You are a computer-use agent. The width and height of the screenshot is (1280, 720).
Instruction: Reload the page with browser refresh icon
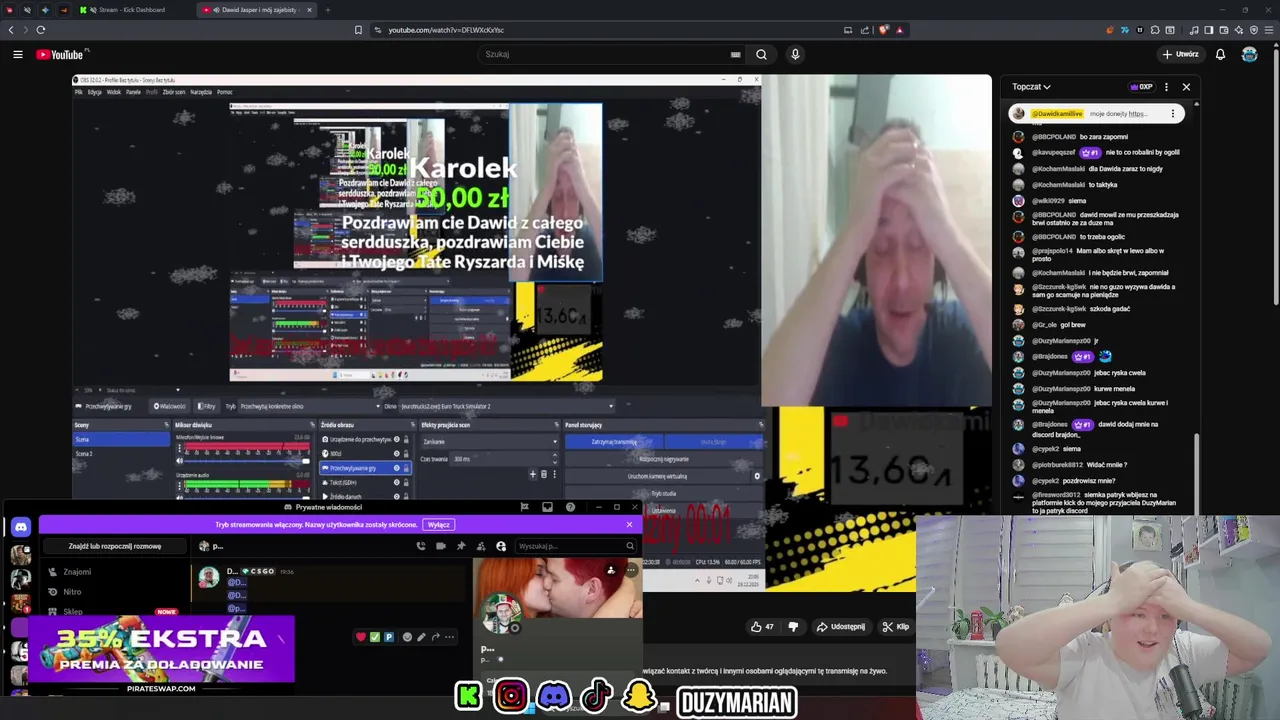[41, 30]
